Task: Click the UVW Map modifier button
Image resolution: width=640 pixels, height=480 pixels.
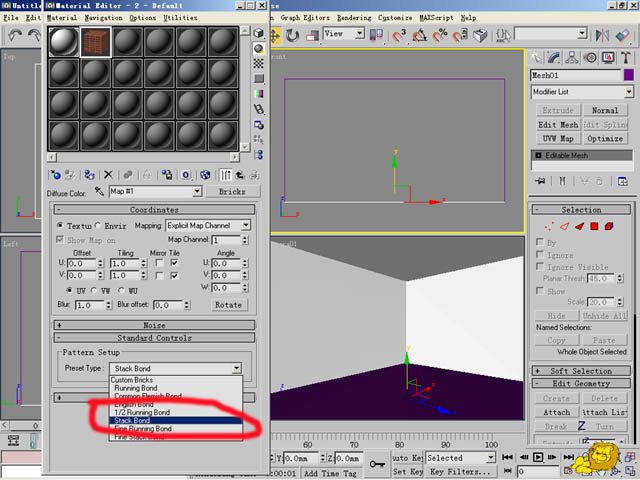Action: [x=557, y=138]
